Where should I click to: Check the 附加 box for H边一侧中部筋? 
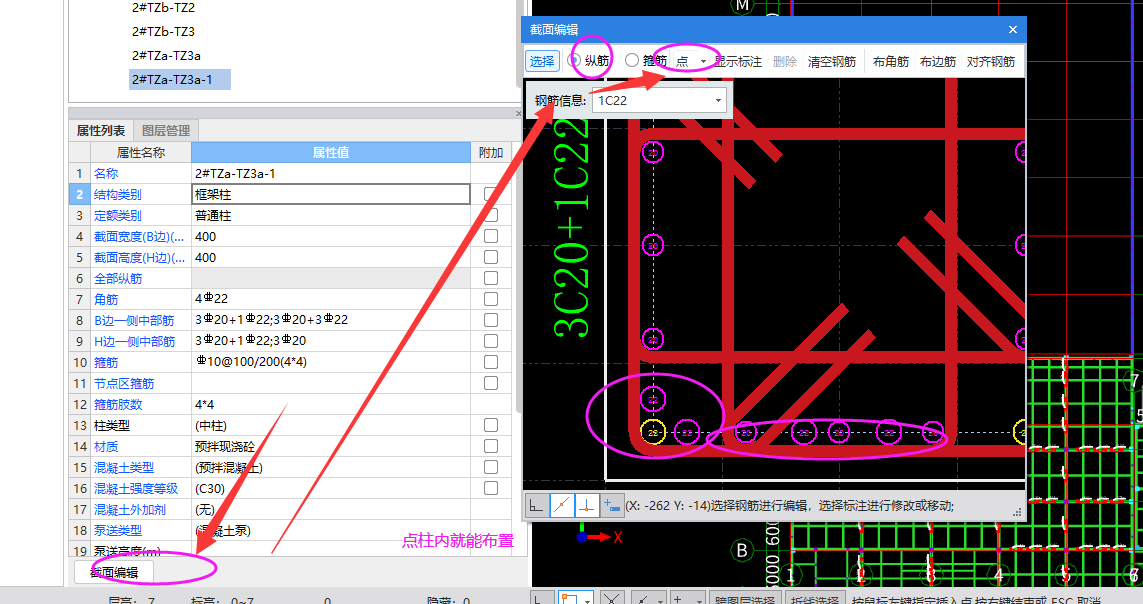tap(491, 341)
